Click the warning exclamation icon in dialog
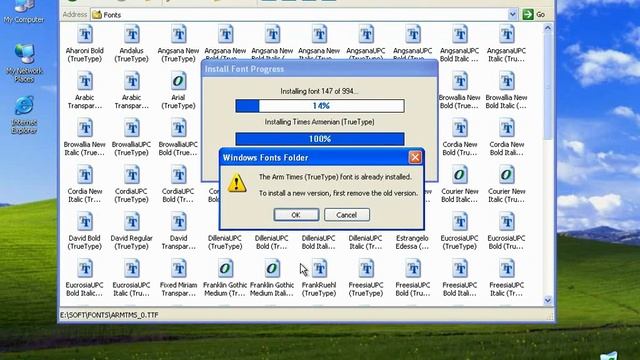This screenshot has height=360, width=640. (237, 183)
